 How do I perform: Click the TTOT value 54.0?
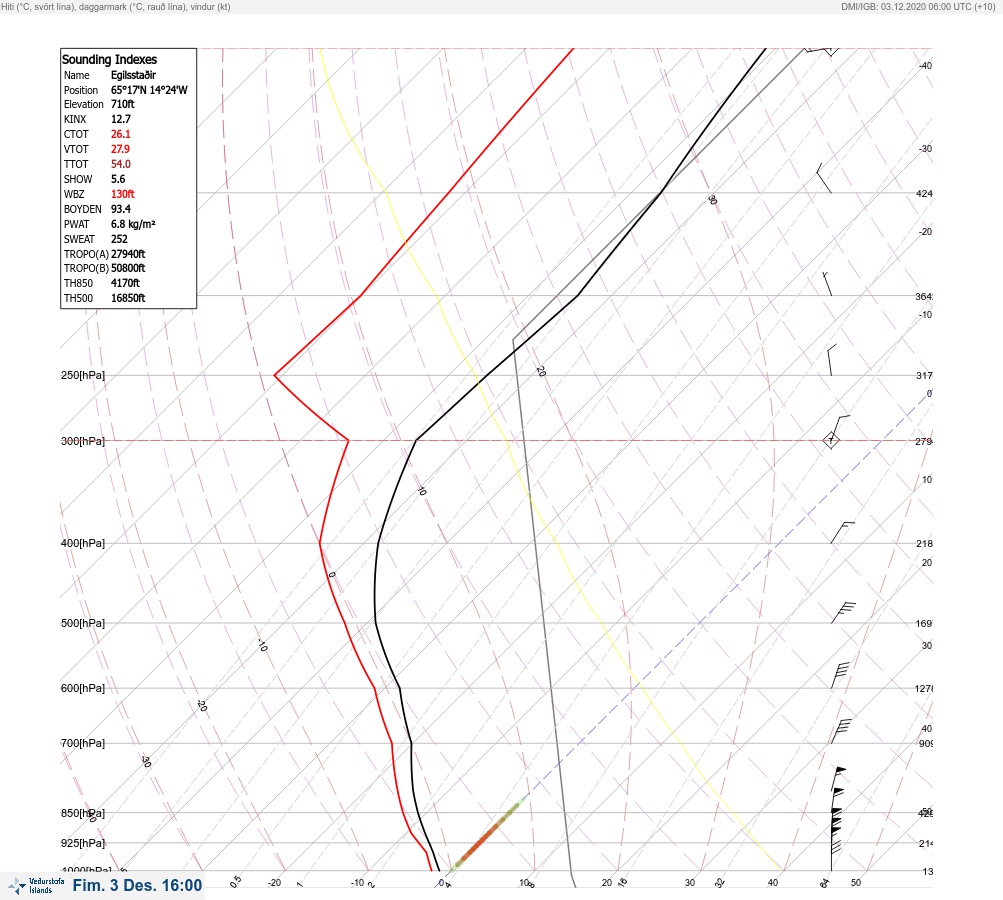pyautogui.click(x=120, y=164)
